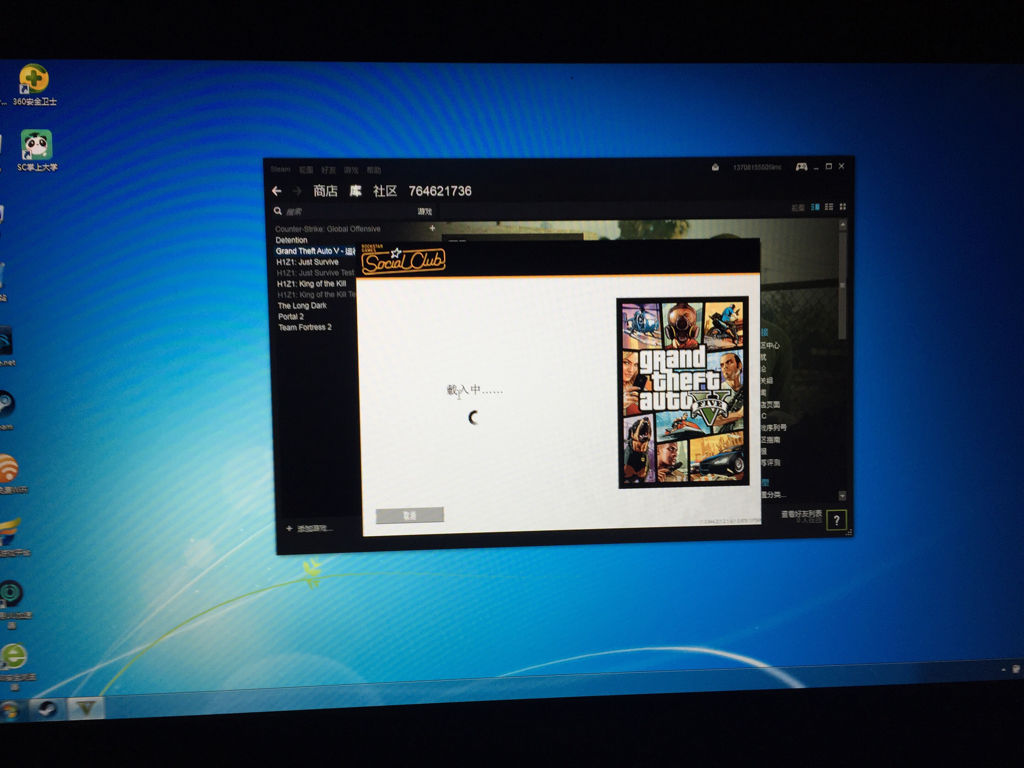The image size is (1024, 768).
Task: Click the Social Club logo
Action: pyautogui.click(x=403, y=259)
